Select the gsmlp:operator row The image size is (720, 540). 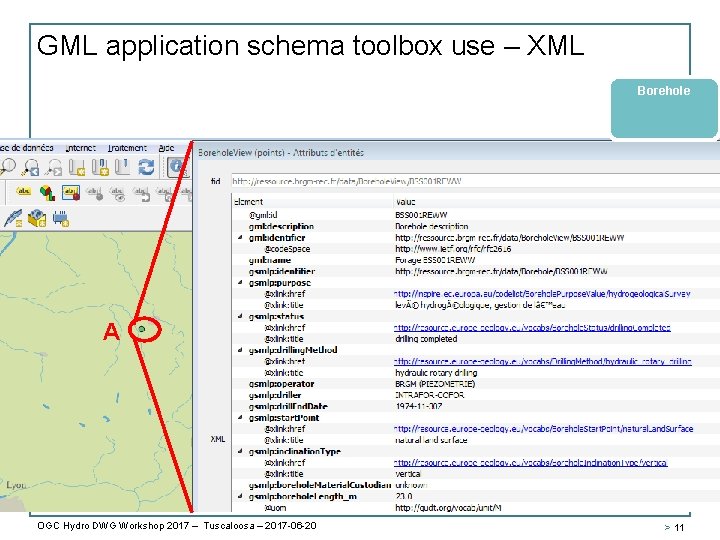coord(476,384)
